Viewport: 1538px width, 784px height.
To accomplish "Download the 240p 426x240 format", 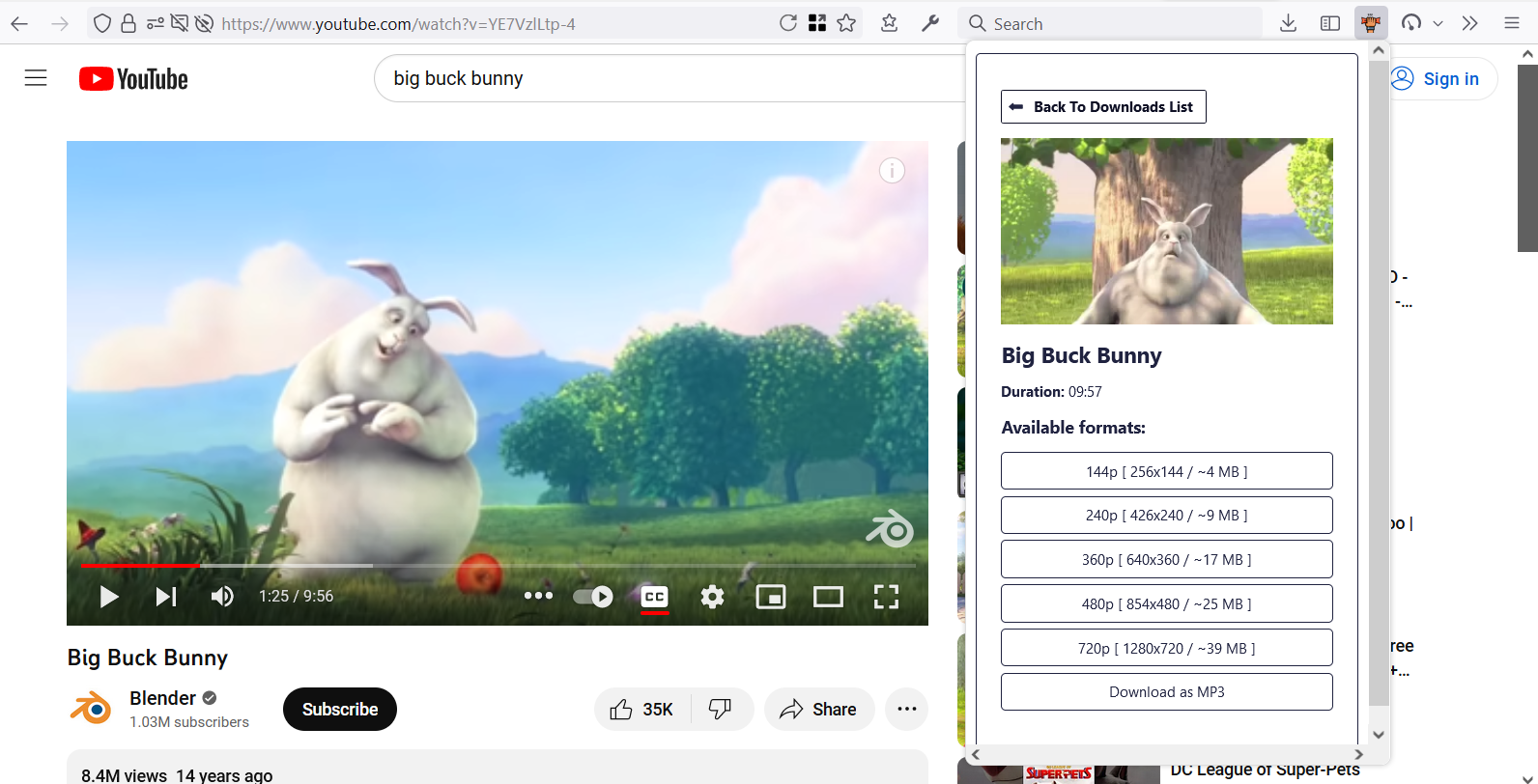I will (1166, 516).
